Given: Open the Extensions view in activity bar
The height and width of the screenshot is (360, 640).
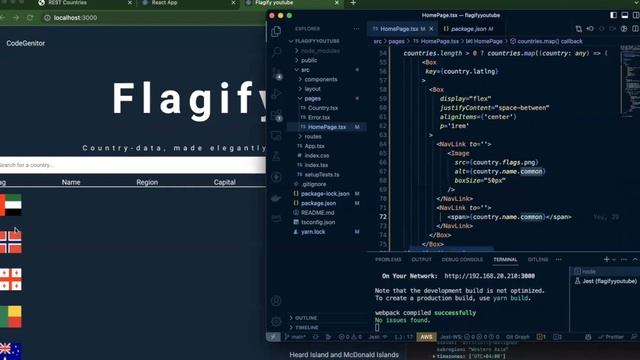Looking at the screenshot, I should click(276, 115).
